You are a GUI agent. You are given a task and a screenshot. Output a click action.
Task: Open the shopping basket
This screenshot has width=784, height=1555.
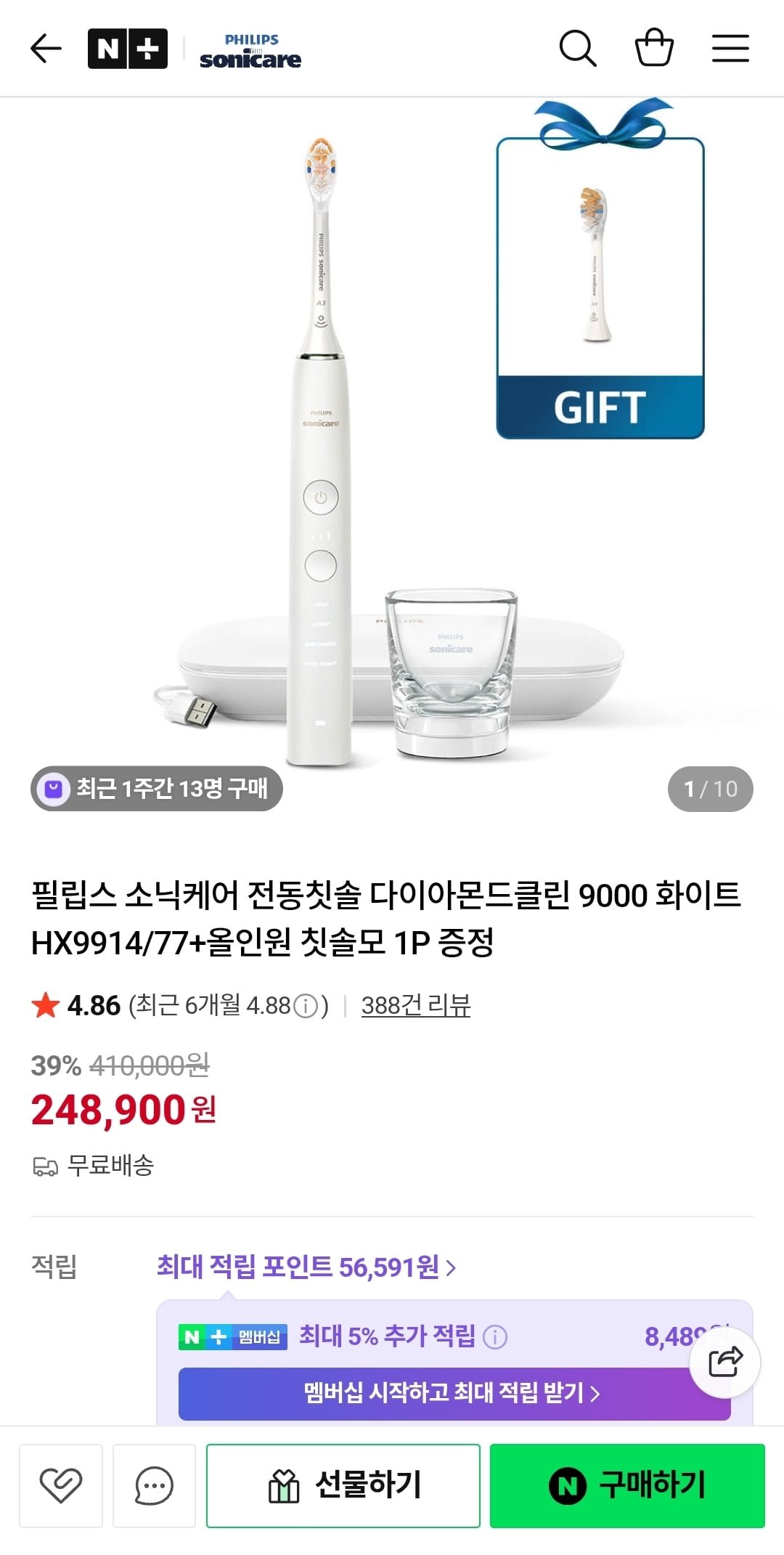point(654,48)
